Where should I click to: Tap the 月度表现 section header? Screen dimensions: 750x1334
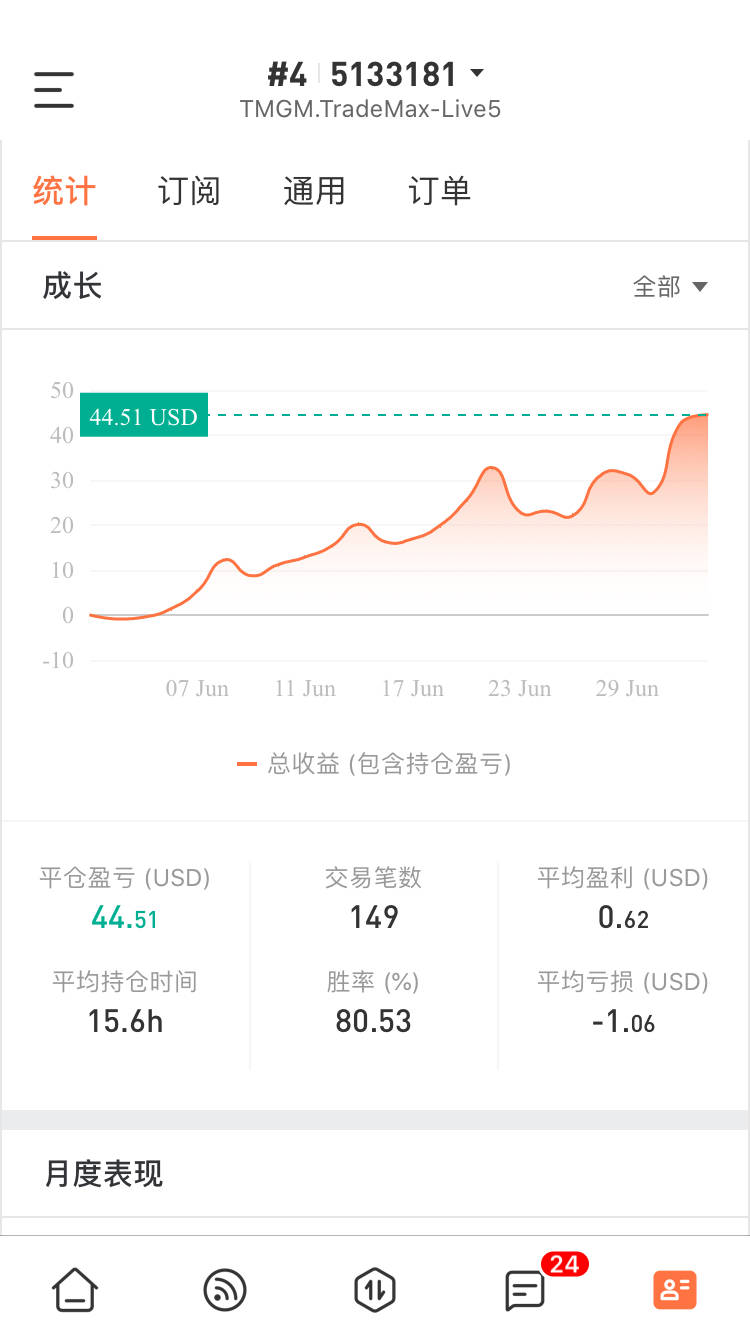104,1173
